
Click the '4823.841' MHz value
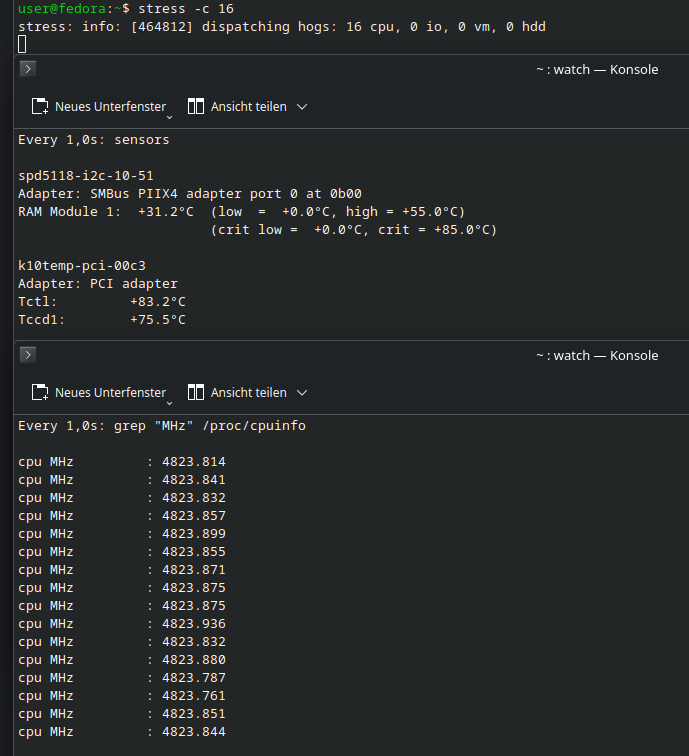194,480
